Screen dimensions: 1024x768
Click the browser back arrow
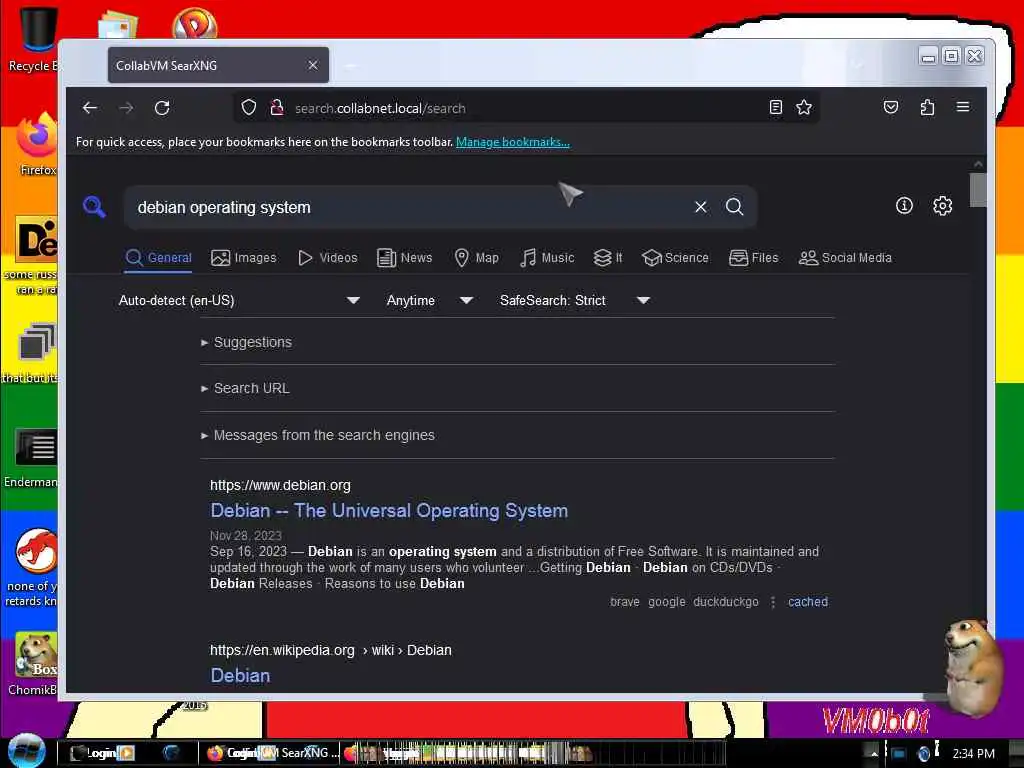point(90,108)
